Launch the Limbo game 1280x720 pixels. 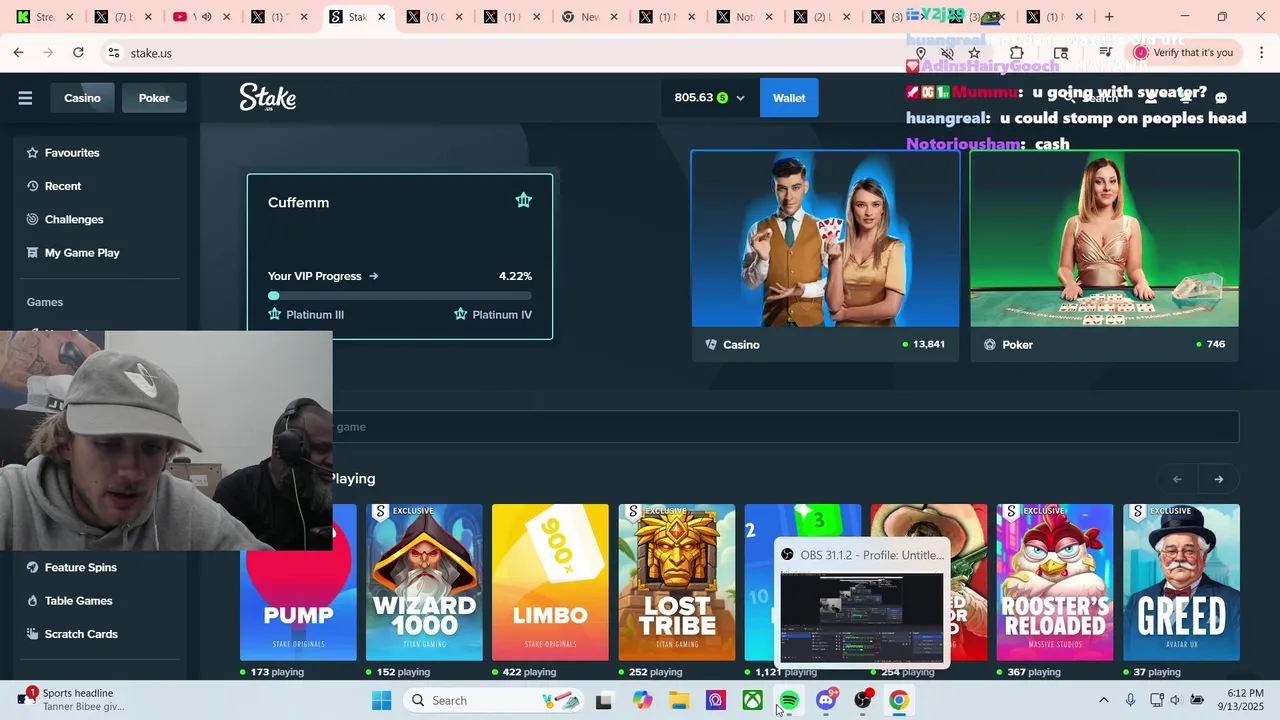[550, 582]
